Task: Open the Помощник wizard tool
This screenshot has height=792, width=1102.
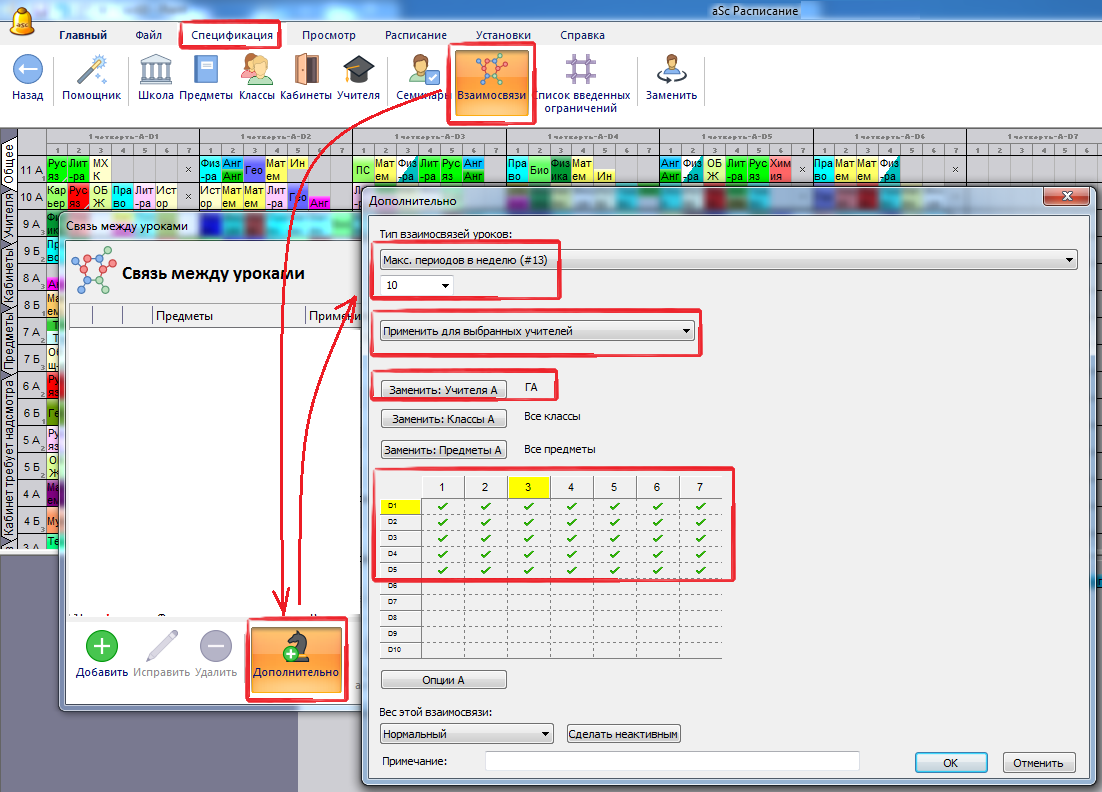Action: click(92, 71)
